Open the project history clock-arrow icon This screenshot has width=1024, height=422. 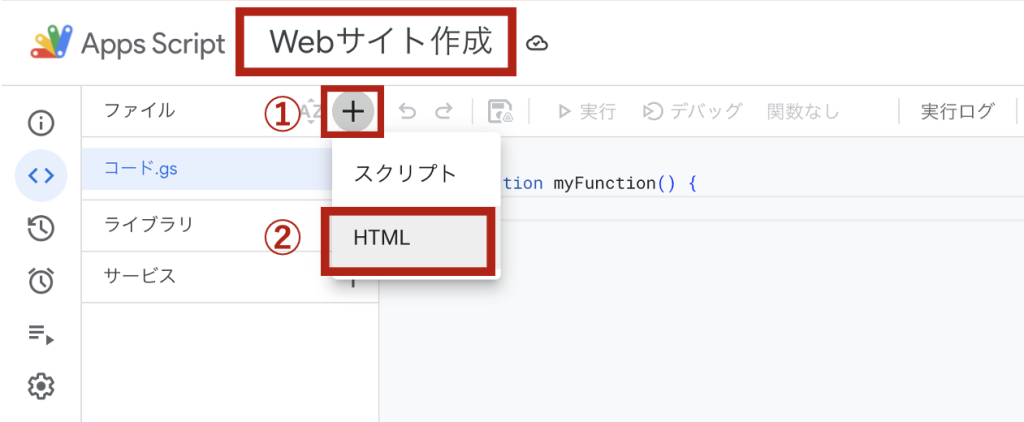[40, 229]
